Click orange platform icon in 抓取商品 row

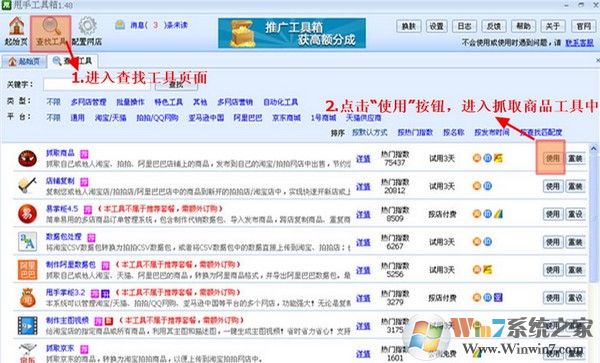pyautogui.click(x=477, y=158)
